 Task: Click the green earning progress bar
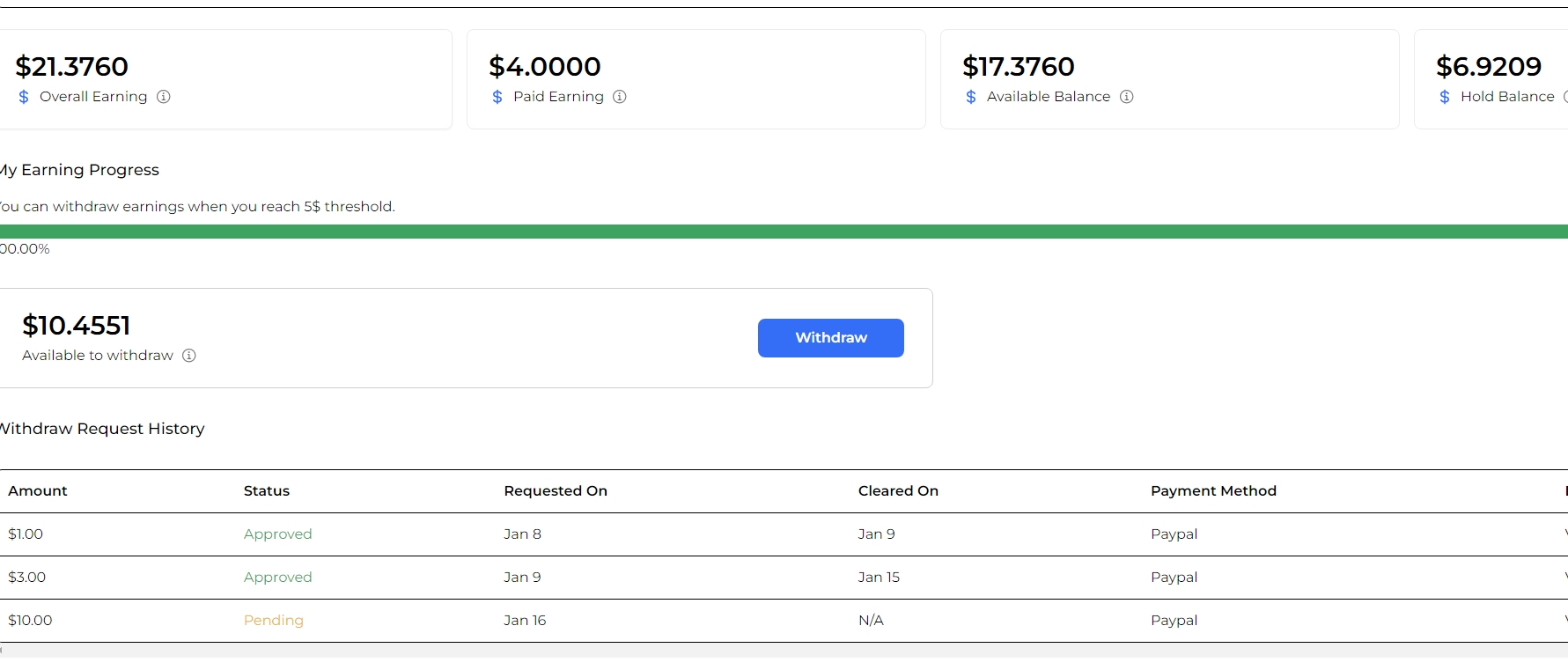point(784,232)
